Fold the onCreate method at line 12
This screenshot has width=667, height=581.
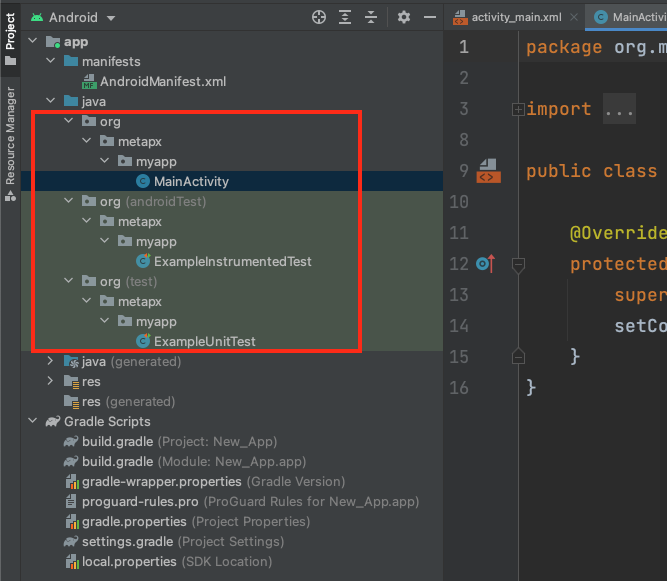[x=518, y=265]
